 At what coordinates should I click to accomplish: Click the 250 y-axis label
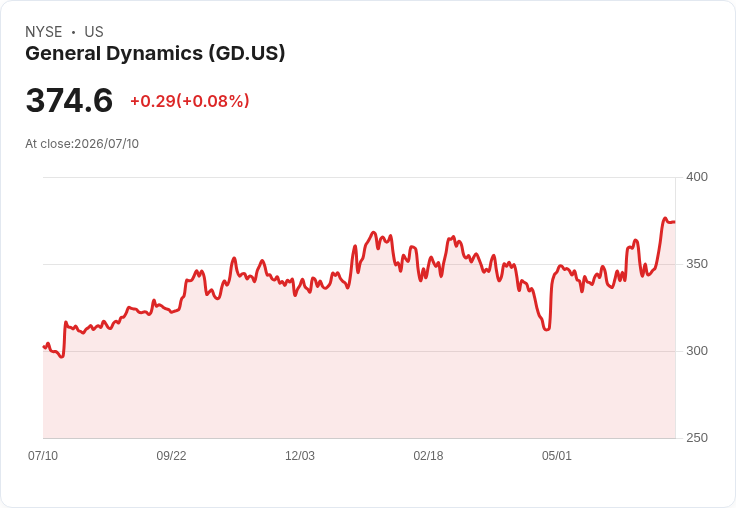(x=697, y=438)
